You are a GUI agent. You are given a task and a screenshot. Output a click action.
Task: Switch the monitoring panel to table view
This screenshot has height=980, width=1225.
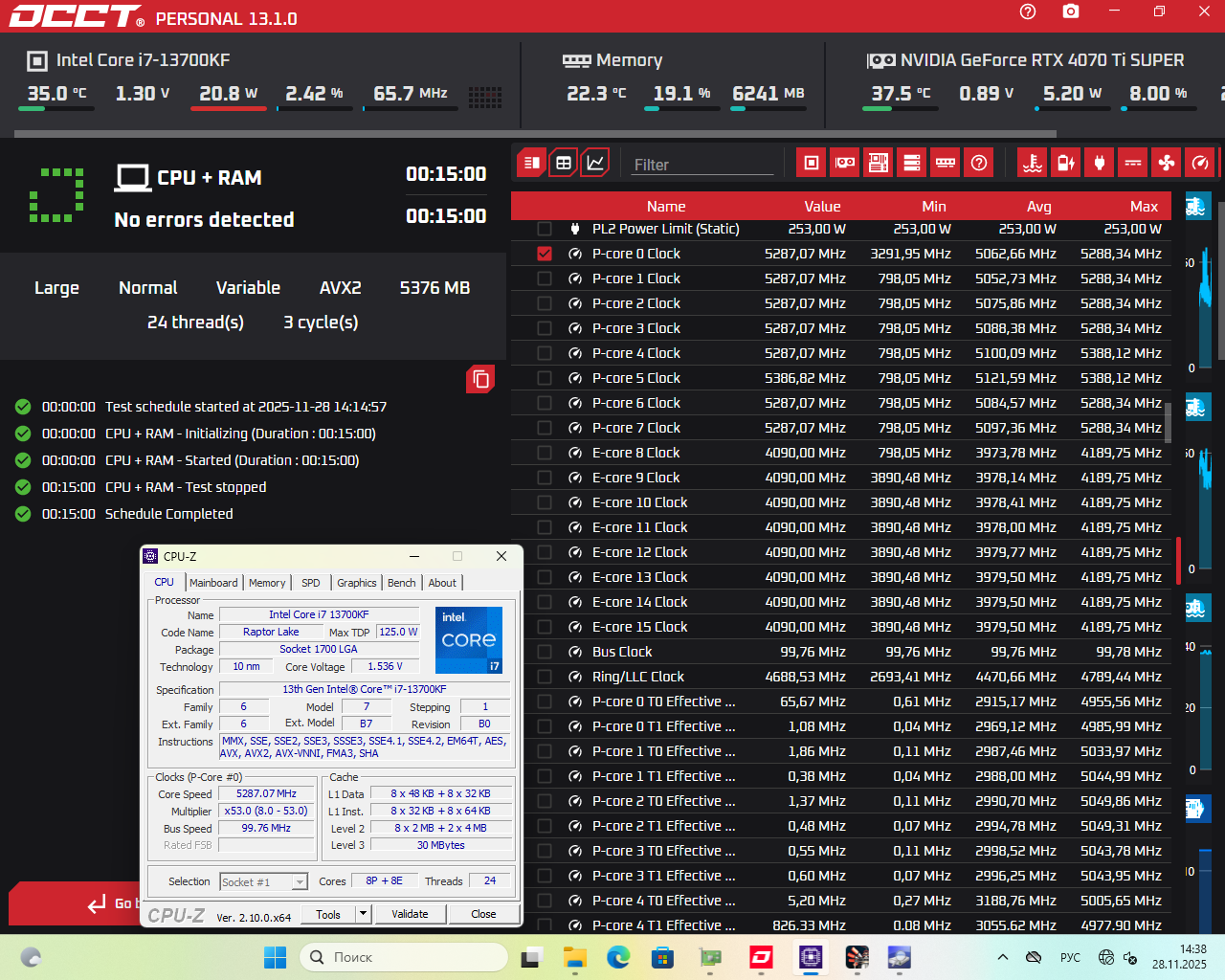coord(564,163)
